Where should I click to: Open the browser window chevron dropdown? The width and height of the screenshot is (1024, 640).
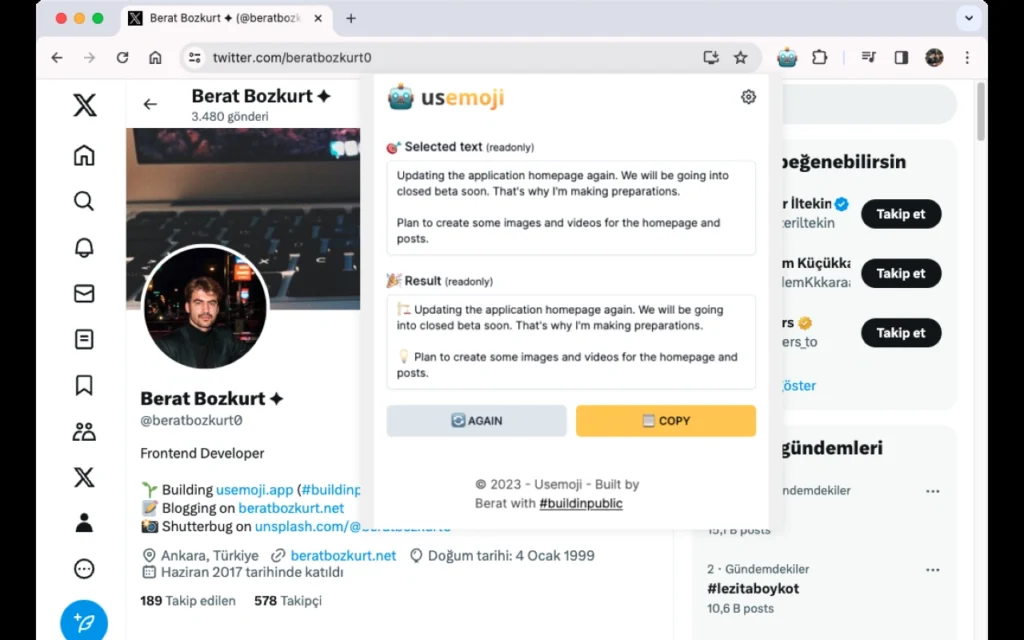tap(968, 17)
